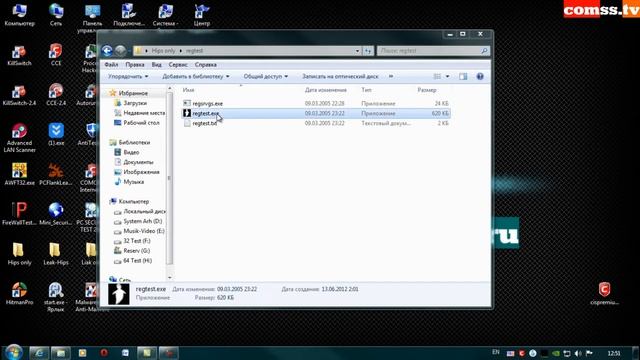The image size is (640, 360).
Task: Open the KillSwitch-2.4 desktop icon
Action: coord(19,95)
